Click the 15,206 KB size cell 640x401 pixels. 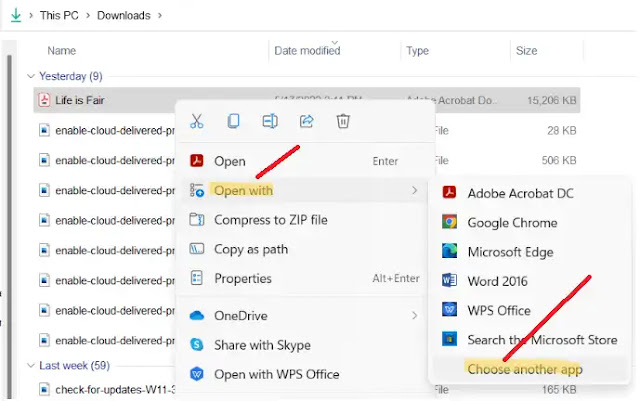coord(551,100)
